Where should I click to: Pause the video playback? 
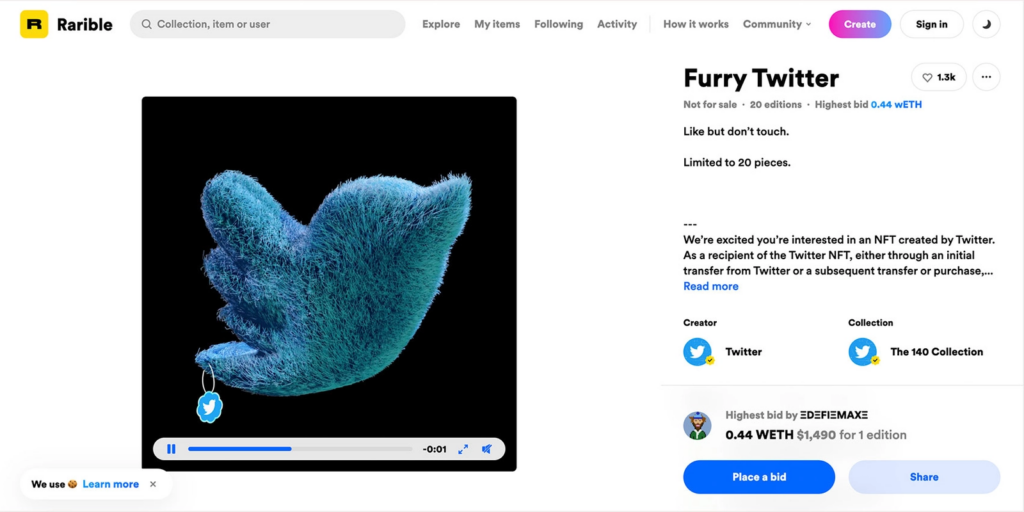click(171, 449)
